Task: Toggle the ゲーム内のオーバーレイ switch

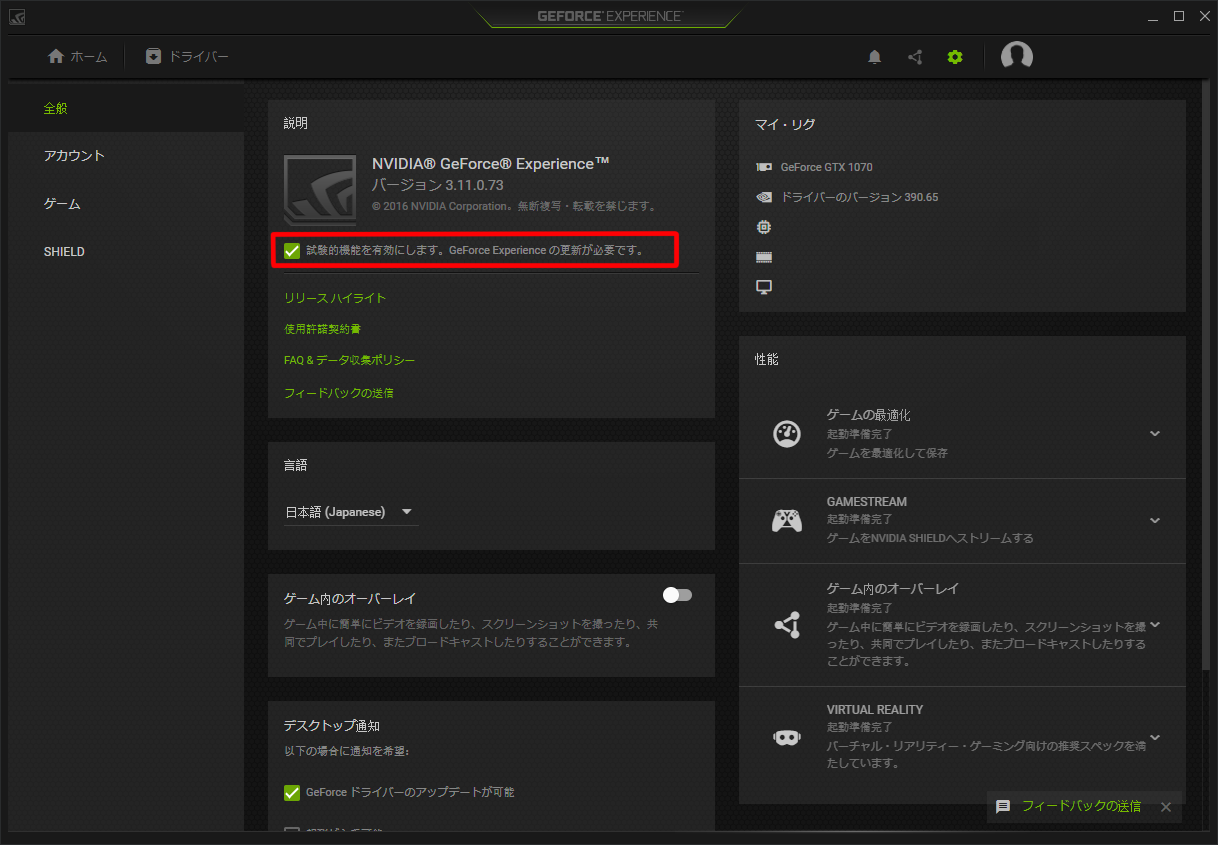Action: [x=677, y=595]
